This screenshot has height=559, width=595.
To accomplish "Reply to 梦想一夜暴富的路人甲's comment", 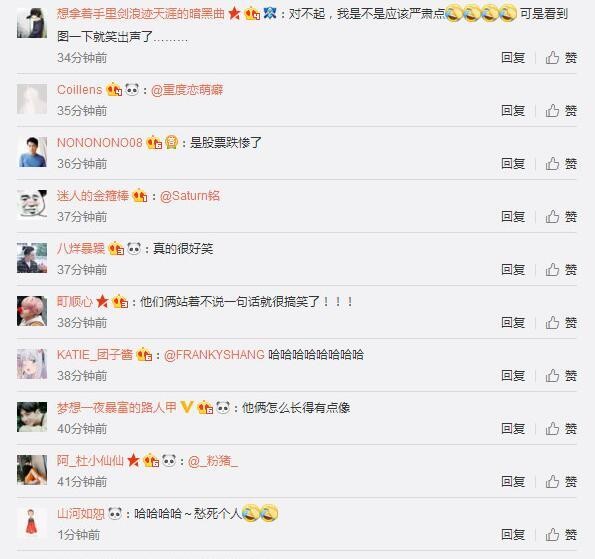I will (x=513, y=429).
